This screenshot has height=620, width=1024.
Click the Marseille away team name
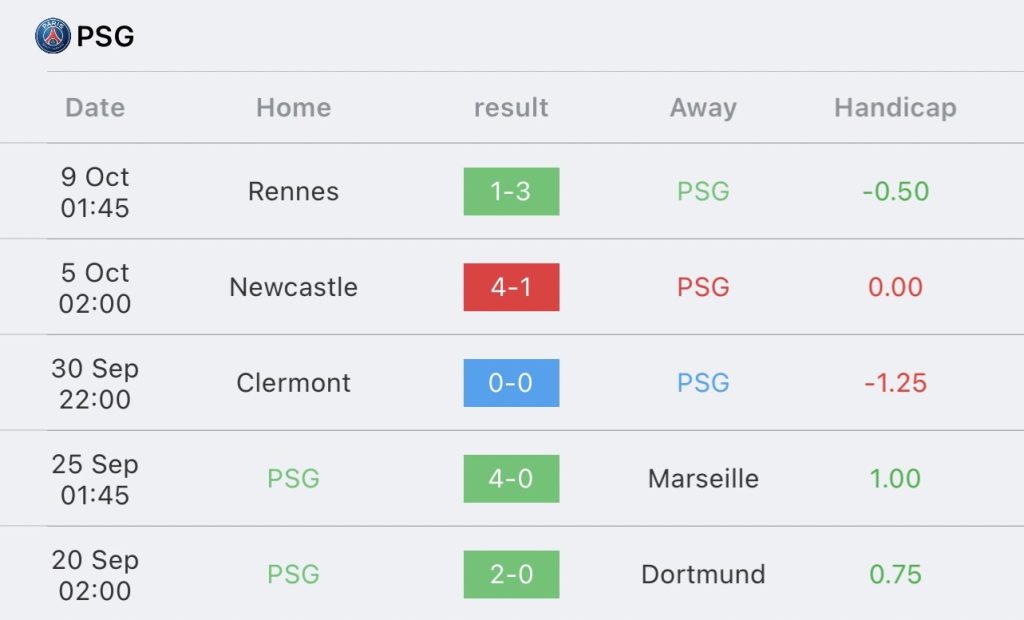[703, 479]
